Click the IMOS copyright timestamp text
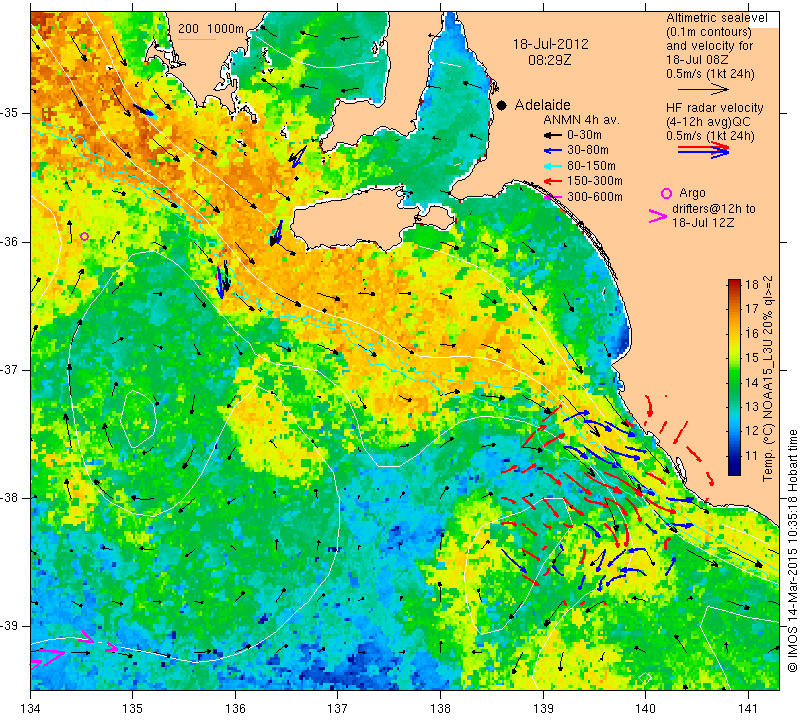The width and height of the screenshot is (800, 720). [x=792, y=550]
